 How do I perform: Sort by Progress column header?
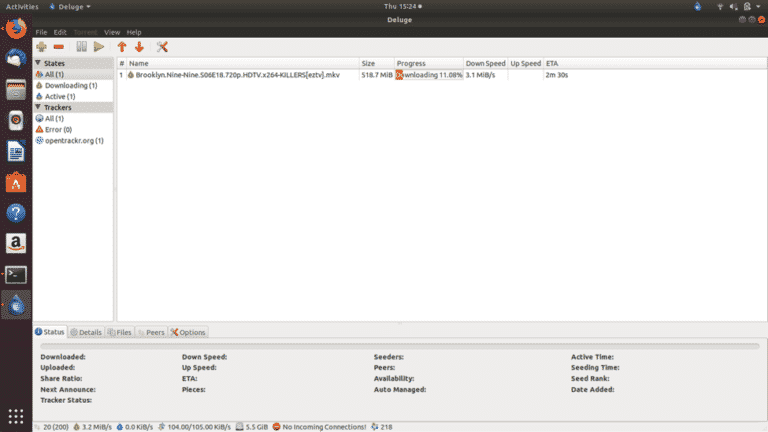[x=429, y=63]
